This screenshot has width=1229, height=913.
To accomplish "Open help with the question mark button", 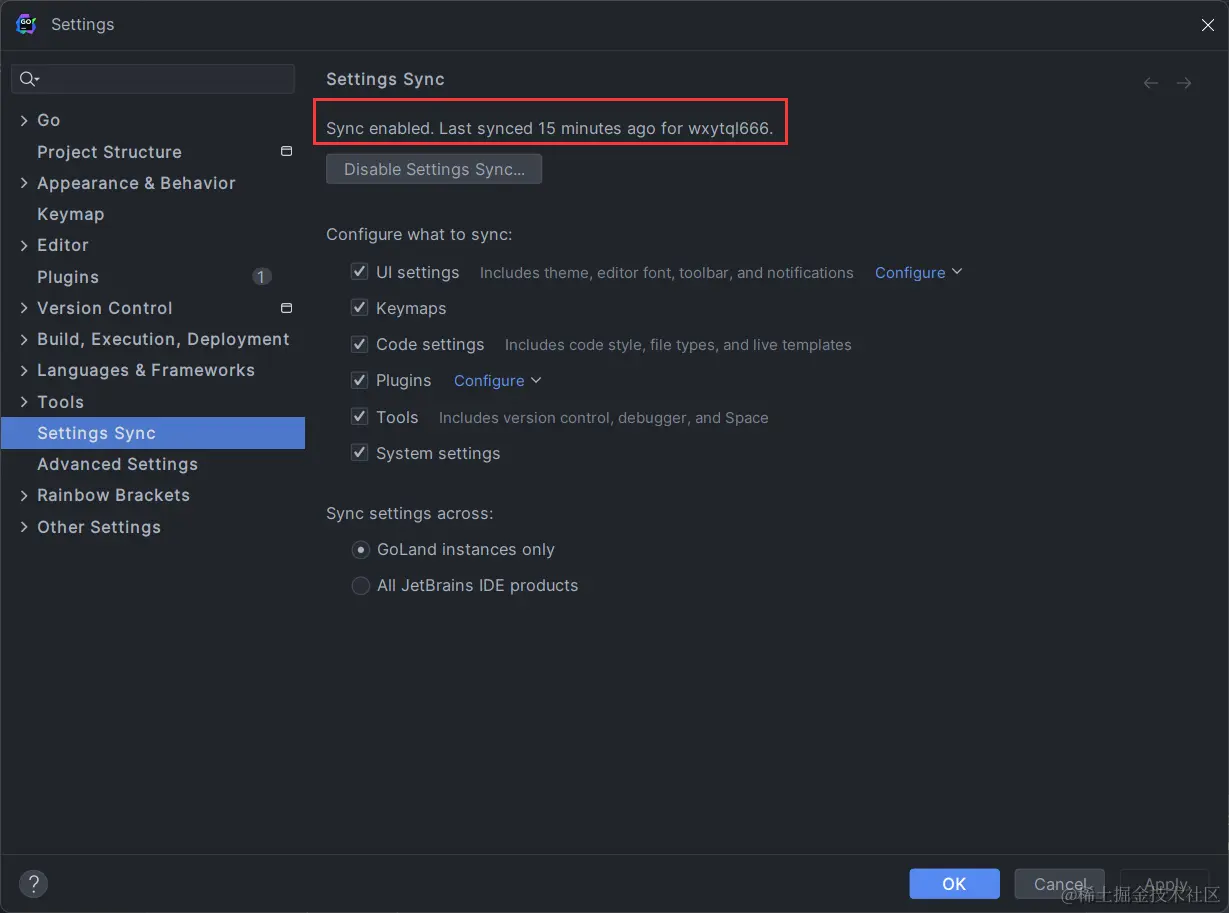I will click(x=34, y=884).
